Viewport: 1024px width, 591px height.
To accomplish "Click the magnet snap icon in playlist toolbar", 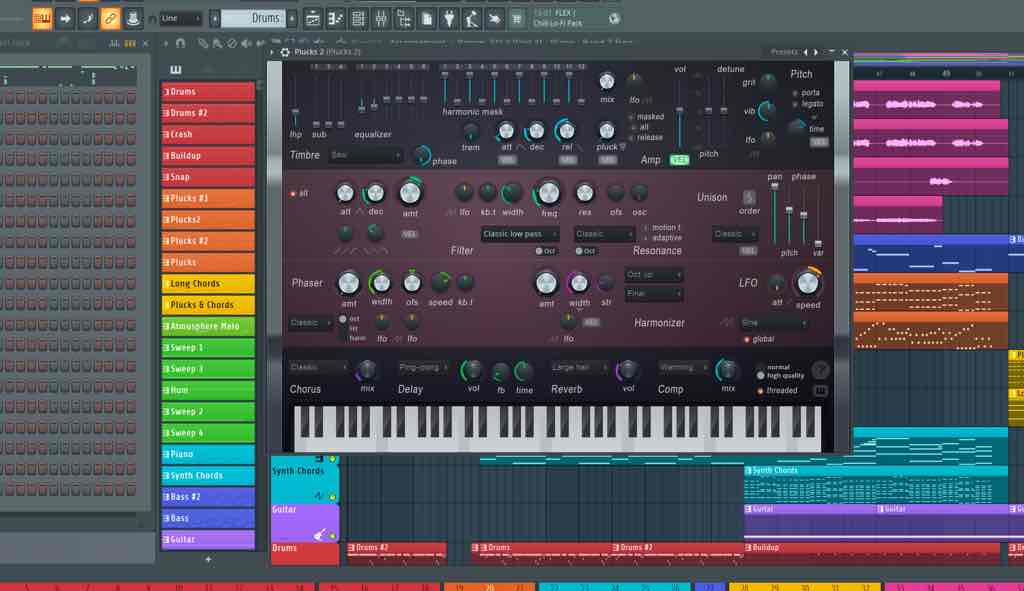I will click(181, 44).
